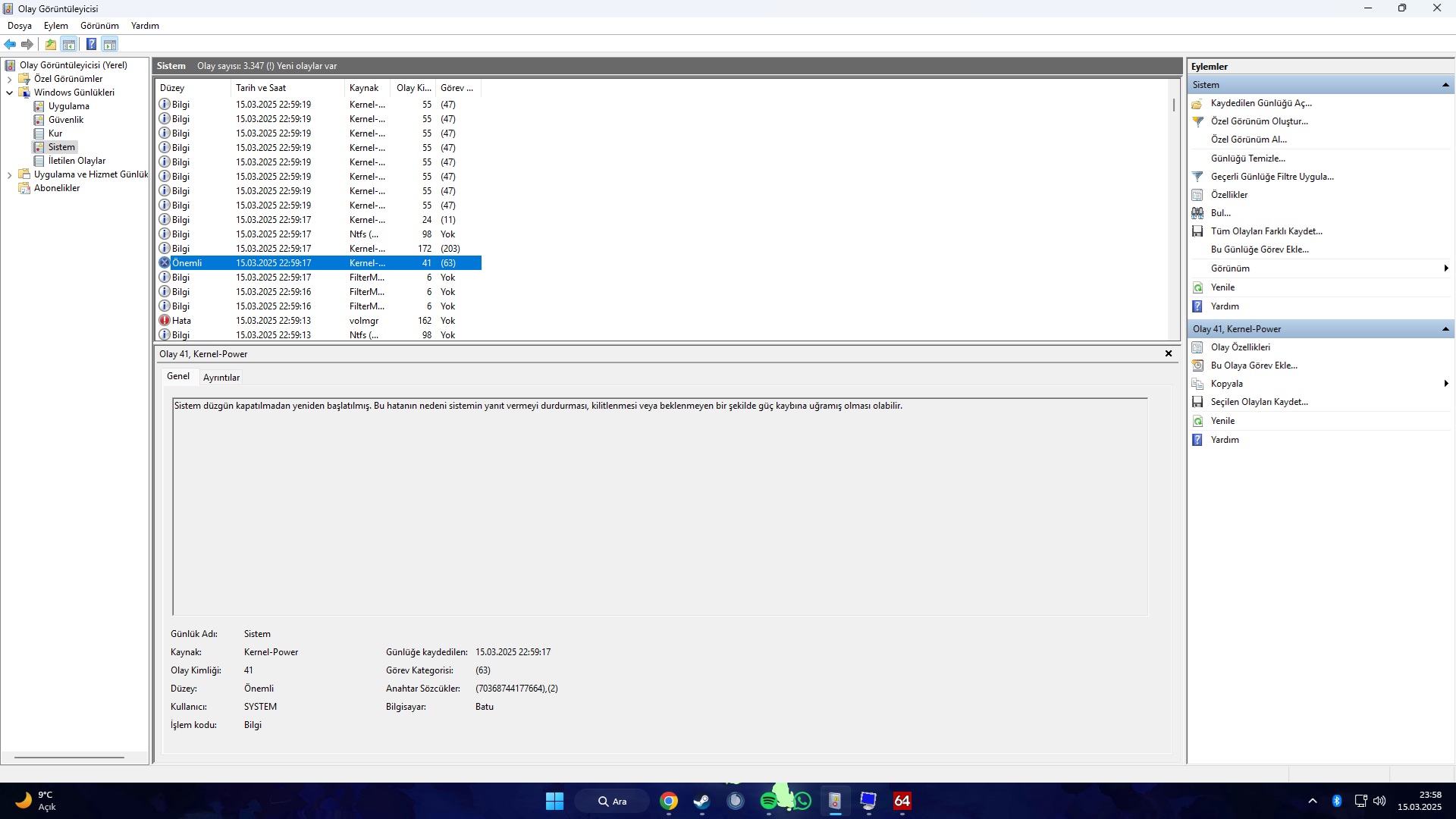1456x819 pixels.
Task: Expand the Görünüm submenu arrow
Action: click(1445, 268)
